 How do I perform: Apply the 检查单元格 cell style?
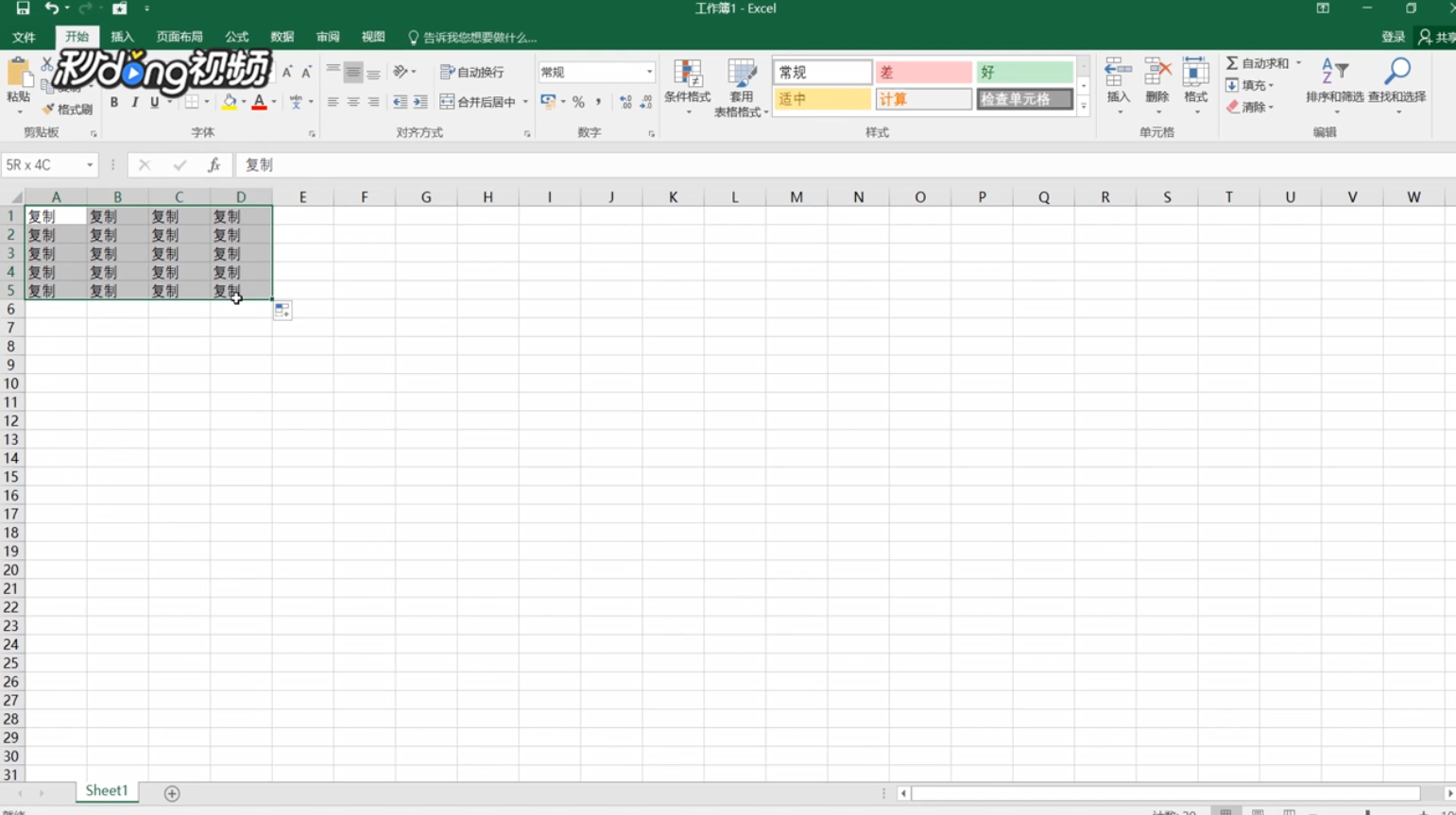coord(1024,99)
